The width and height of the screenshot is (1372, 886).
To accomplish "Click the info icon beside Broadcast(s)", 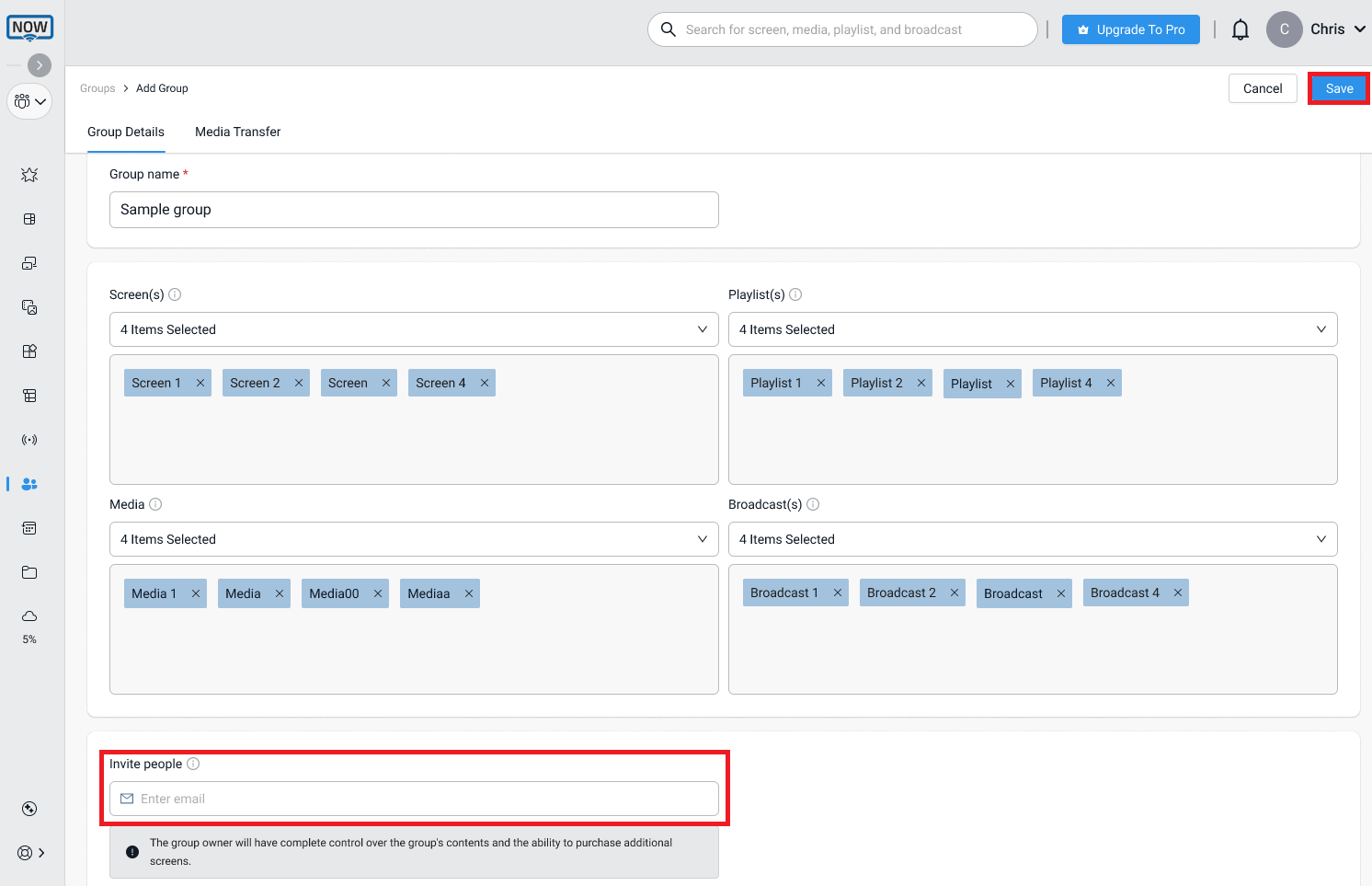I will click(x=813, y=504).
